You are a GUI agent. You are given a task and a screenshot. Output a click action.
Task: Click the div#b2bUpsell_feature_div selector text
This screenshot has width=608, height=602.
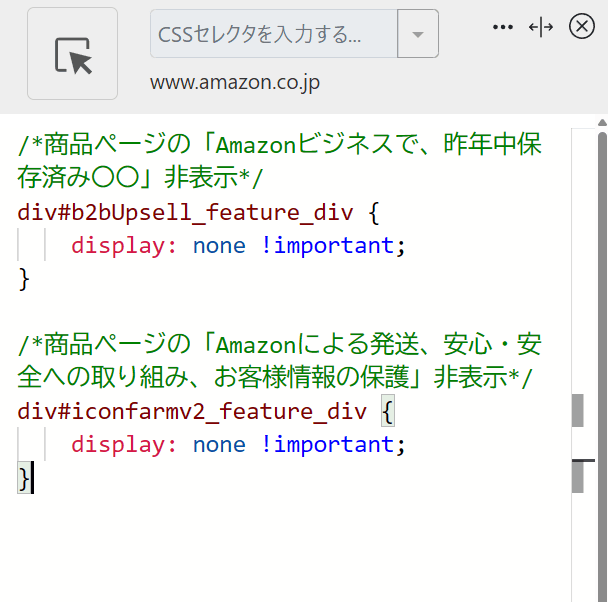point(185,212)
